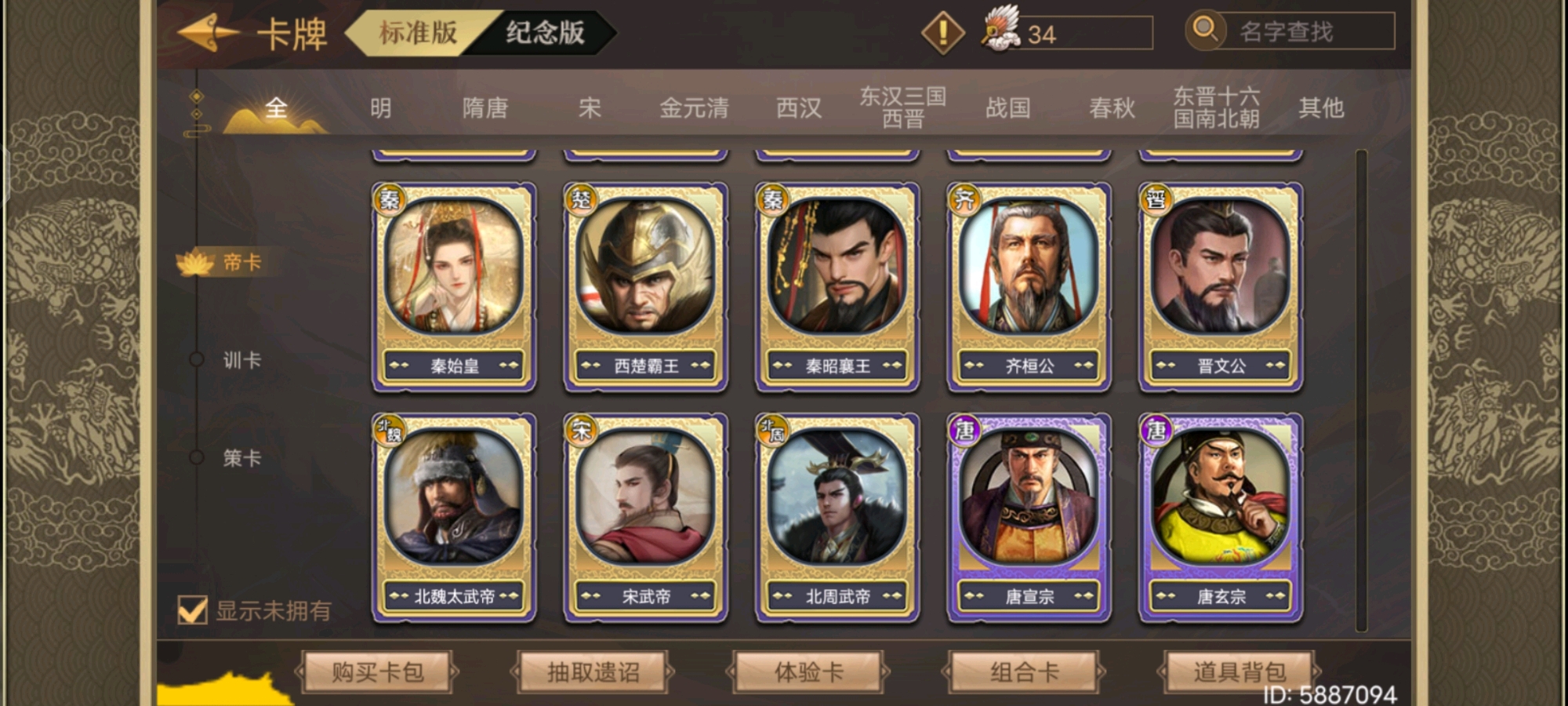Switch to the 纪念版 edition toggle
Viewport: 1568px width, 706px height.
coord(545,32)
